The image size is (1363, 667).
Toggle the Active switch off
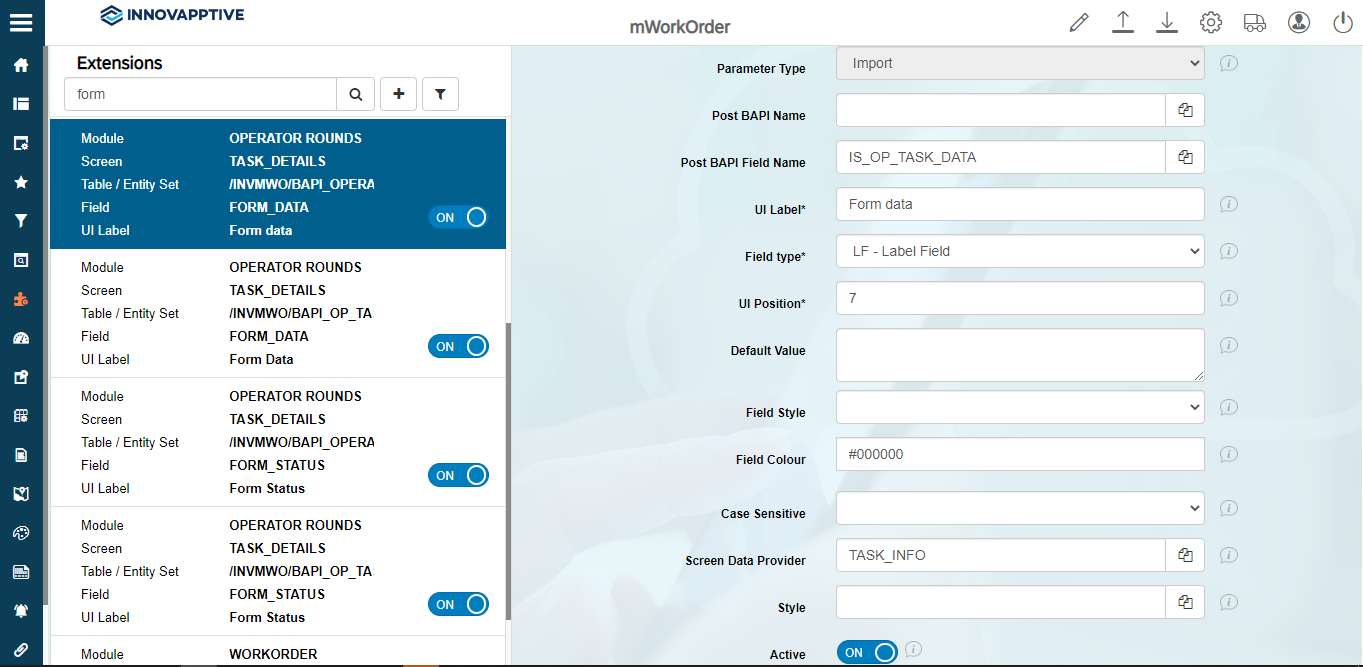tap(867, 653)
